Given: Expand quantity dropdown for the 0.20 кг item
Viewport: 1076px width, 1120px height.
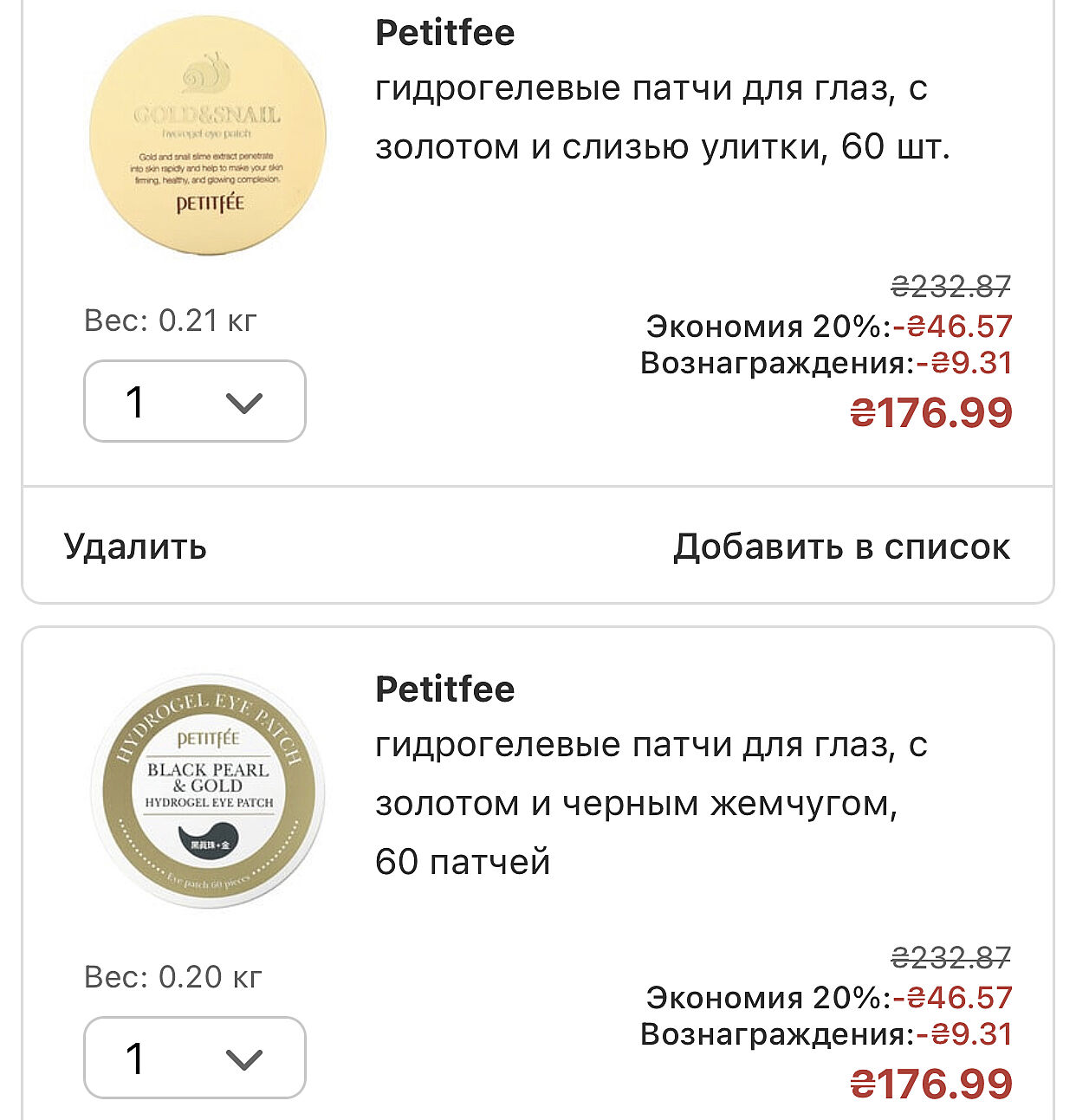Looking at the screenshot, I should coord(195,1058).
